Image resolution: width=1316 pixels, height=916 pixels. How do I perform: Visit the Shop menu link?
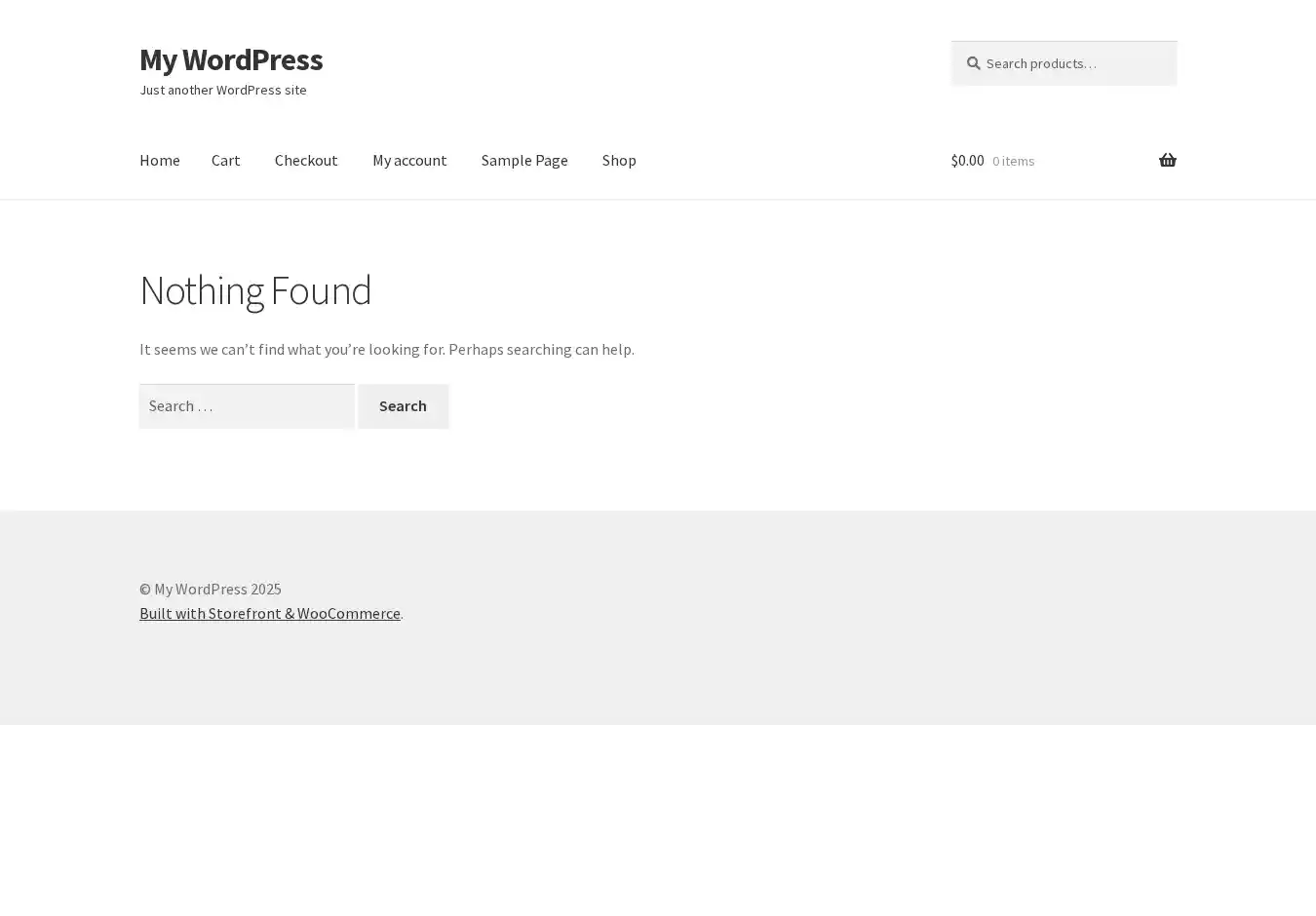click(619, 160)
